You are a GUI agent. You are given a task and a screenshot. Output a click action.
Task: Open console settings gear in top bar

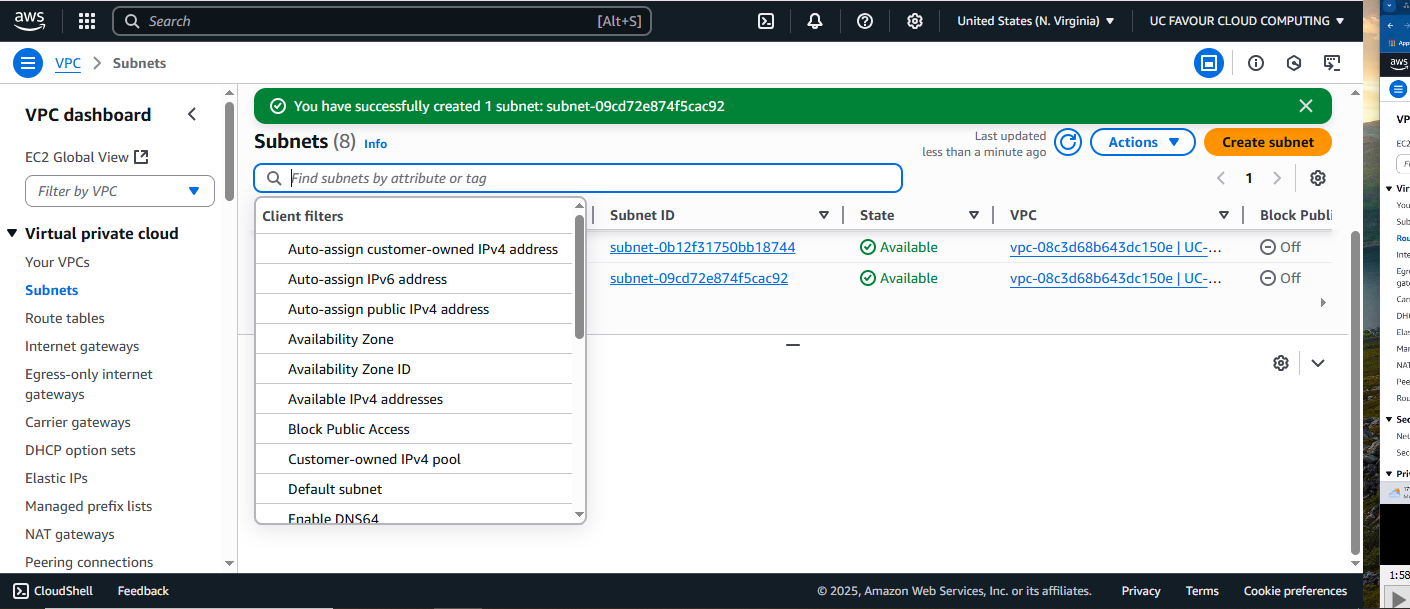point(915,21)
